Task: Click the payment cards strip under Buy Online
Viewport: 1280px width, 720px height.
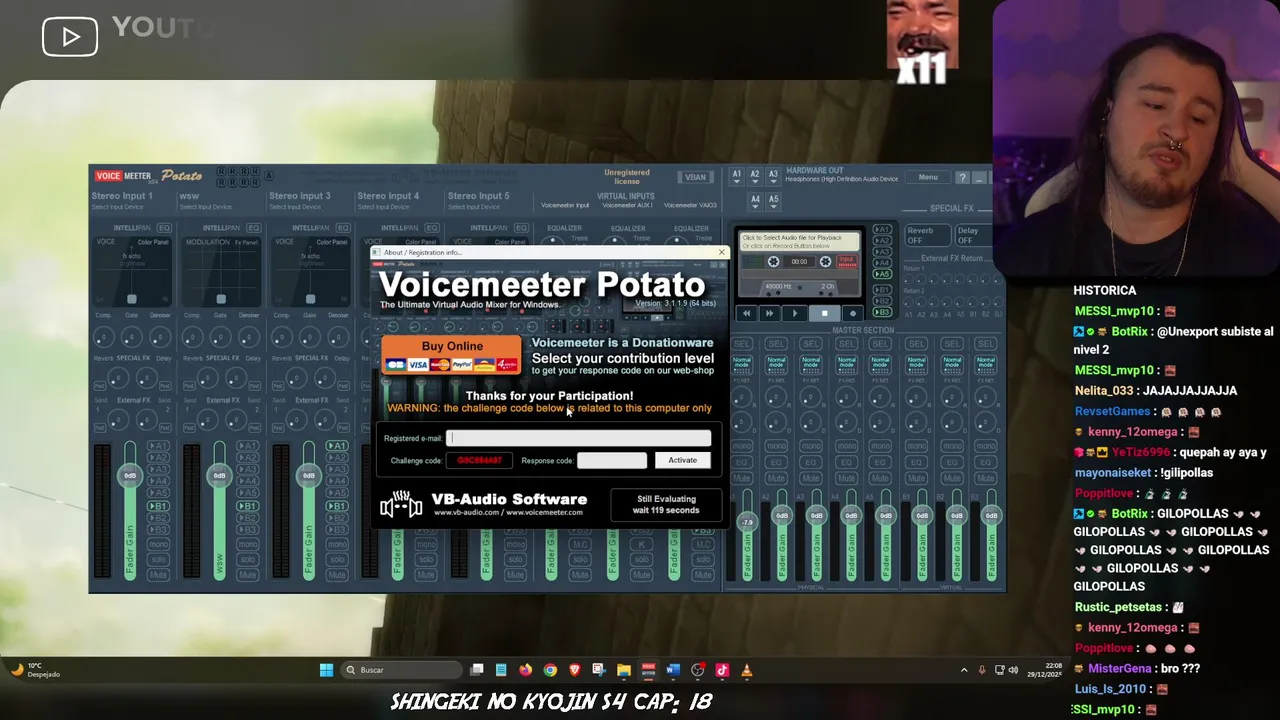Action: [452, 365]
